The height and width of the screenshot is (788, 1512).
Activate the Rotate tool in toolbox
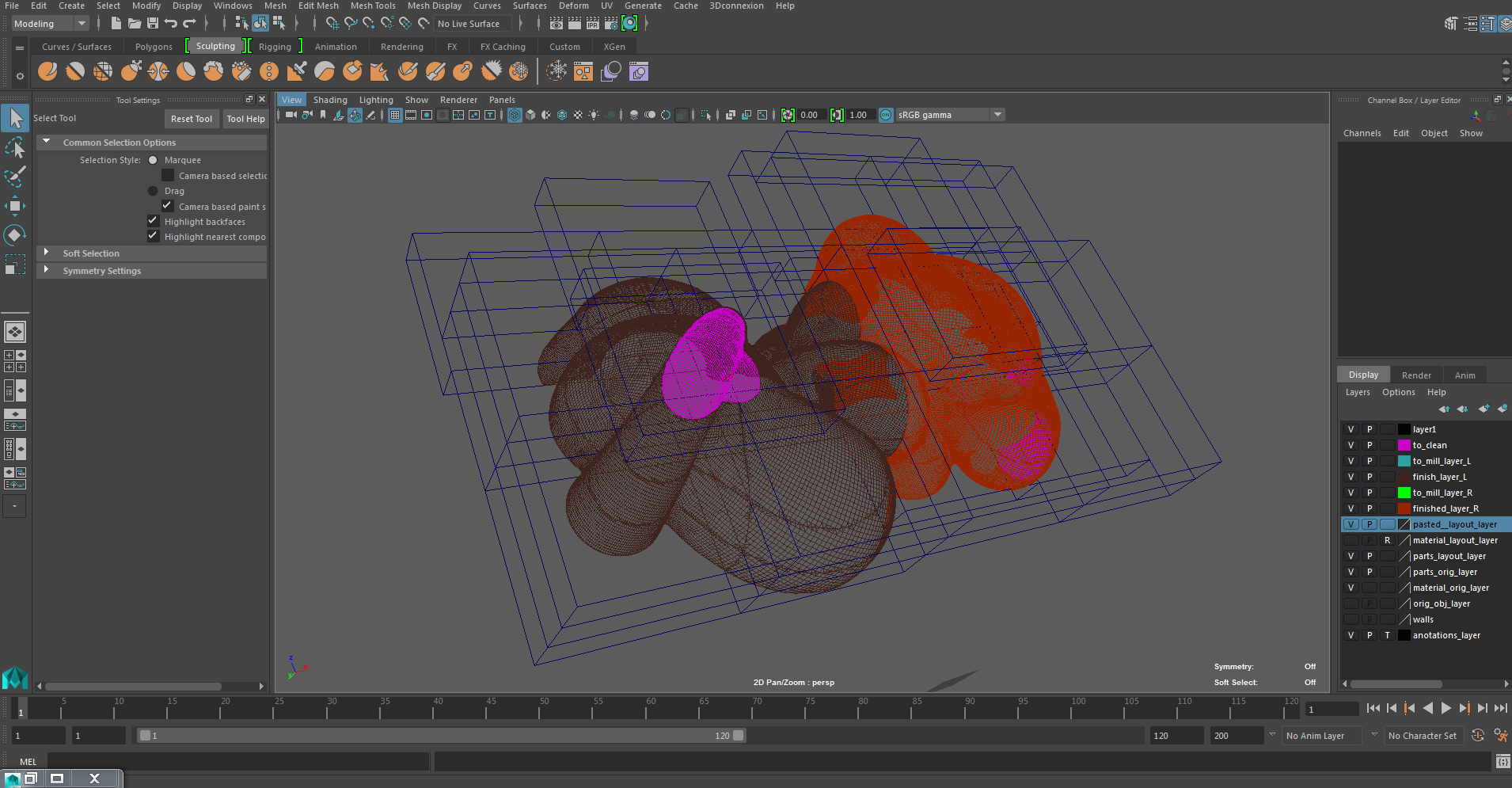pyautogui.click(x=15, y=235)
